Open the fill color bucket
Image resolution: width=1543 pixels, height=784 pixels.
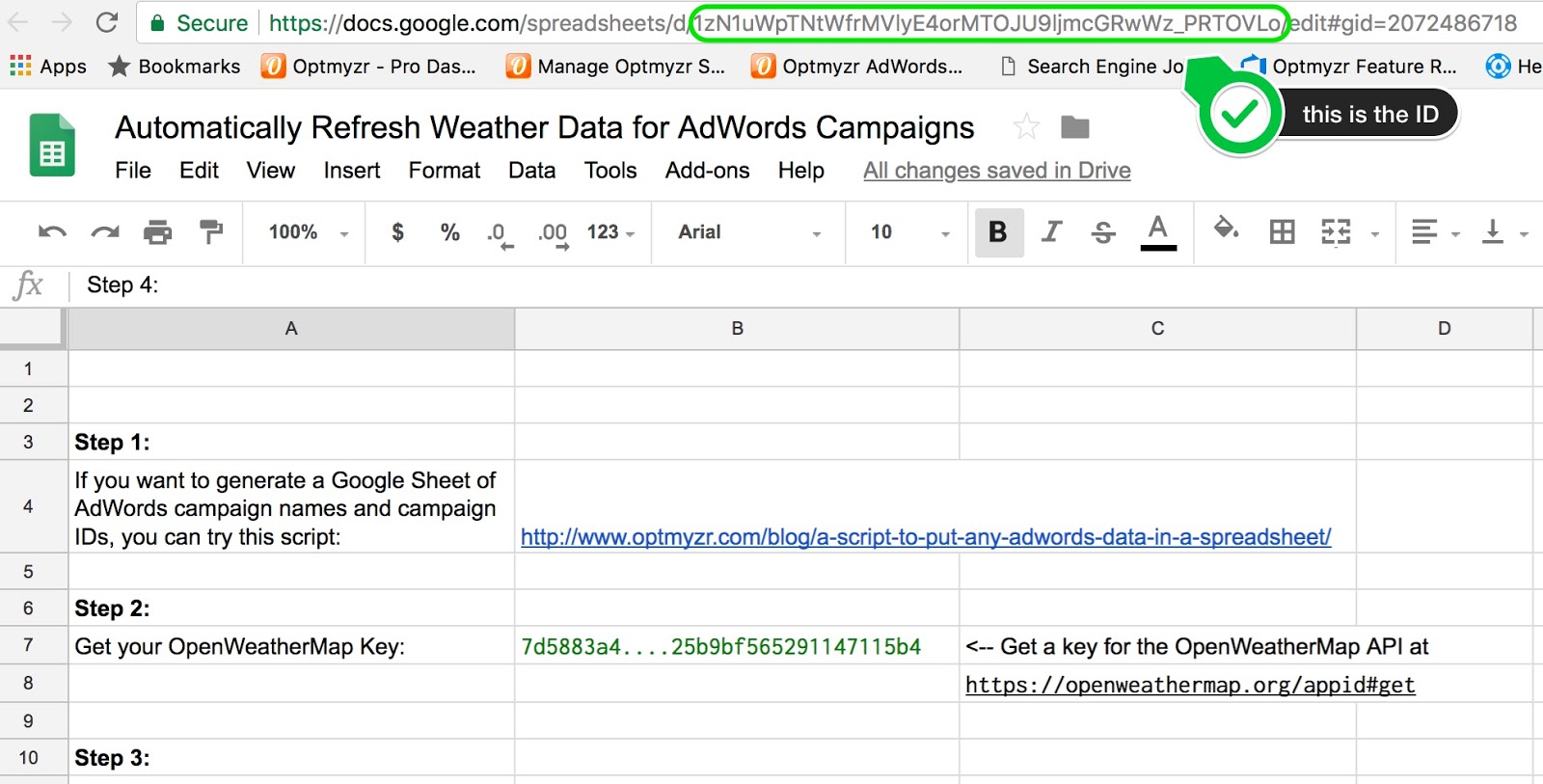[x=1226, y=230]
